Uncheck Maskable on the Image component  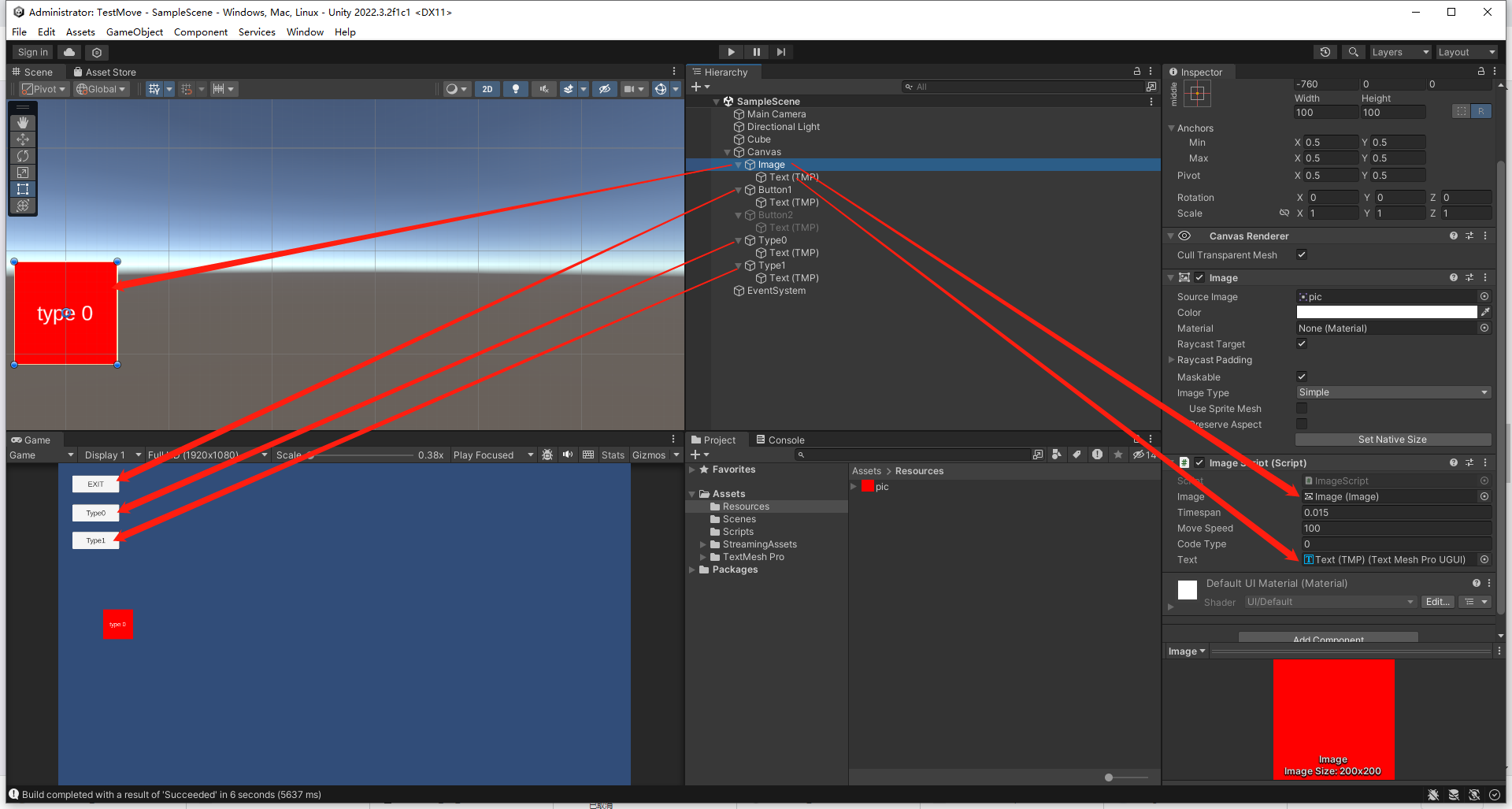tap(1301, 377)
